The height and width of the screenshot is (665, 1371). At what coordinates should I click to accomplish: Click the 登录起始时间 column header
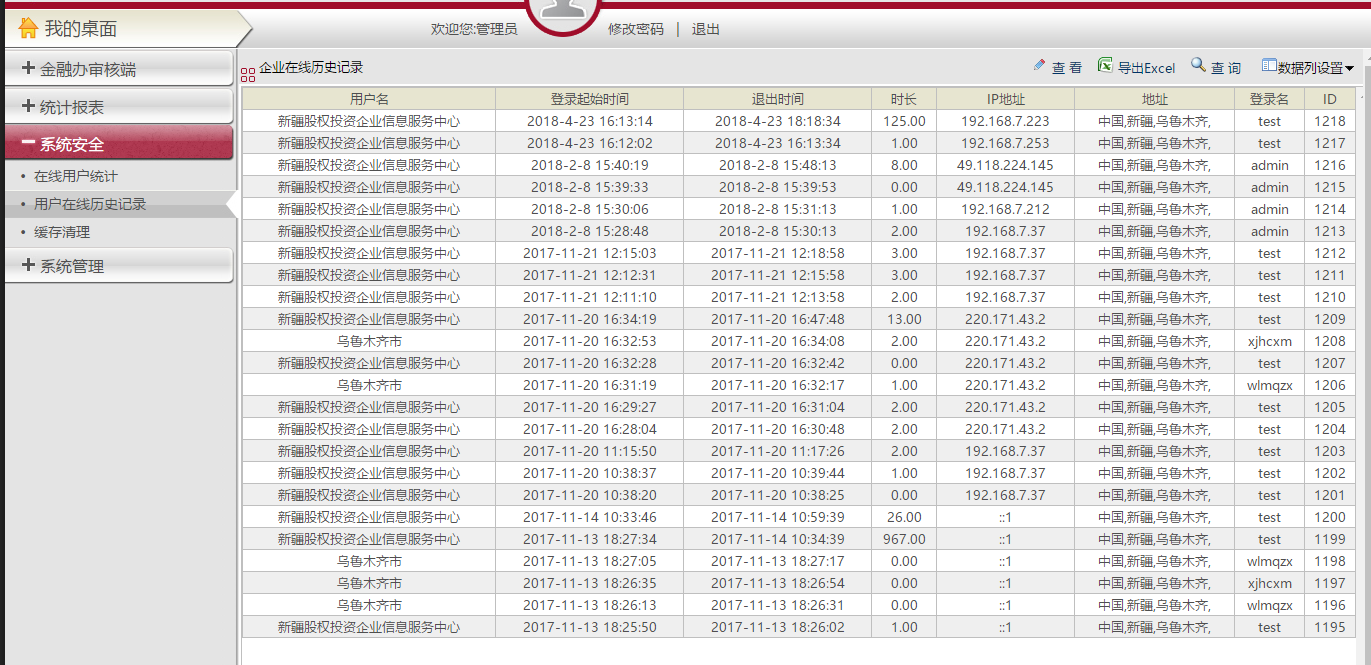pos(589,99)
